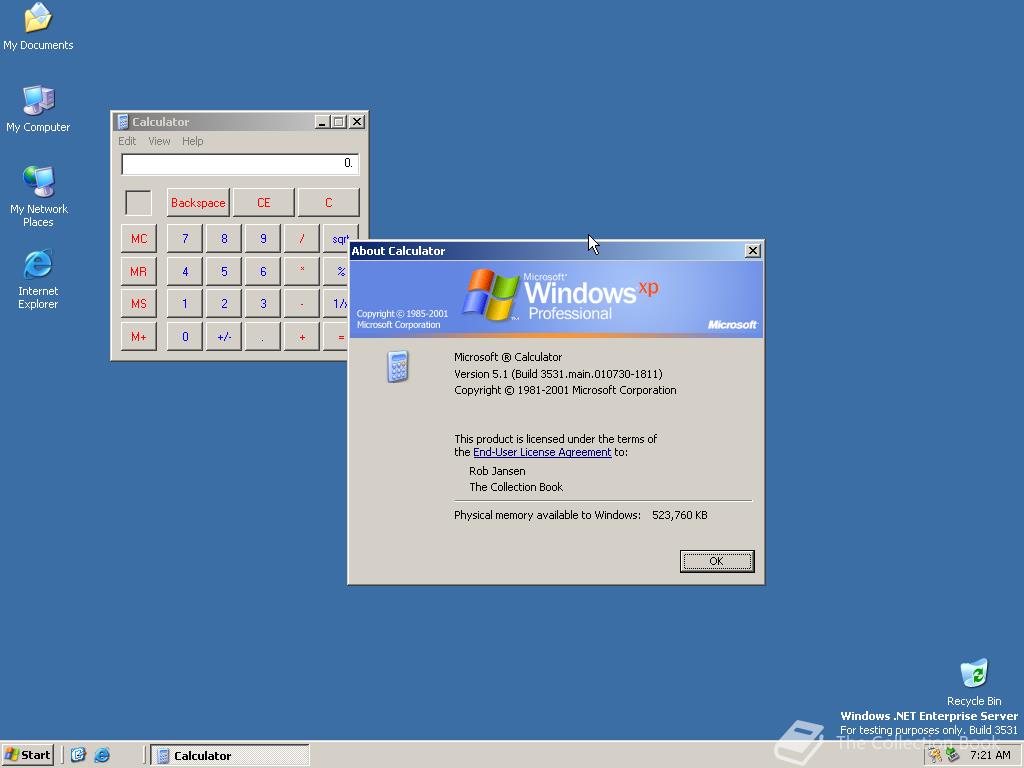
Task: Click the 4 key
Action: [185, 271]
